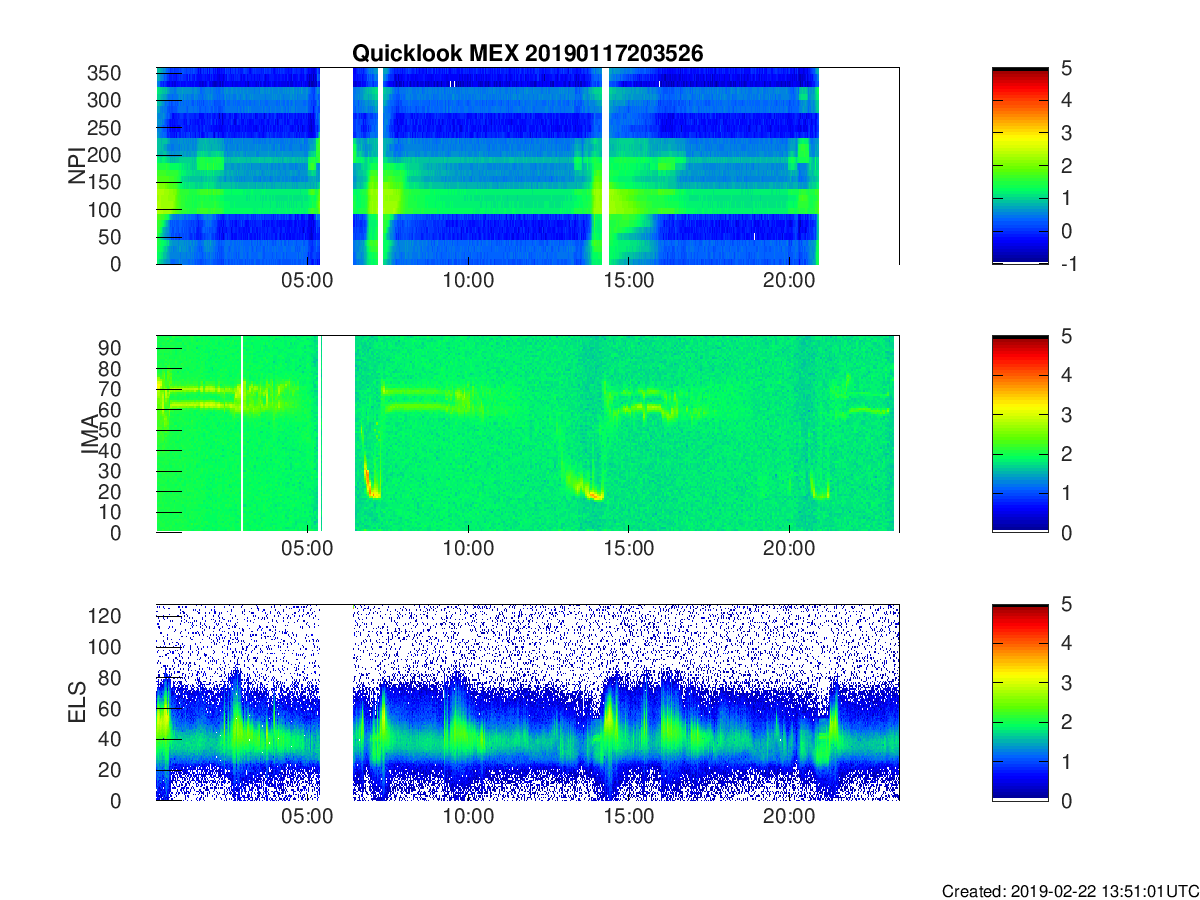Click the IMA y-axis label
This screenshot has width=1200, height=900.
point(90,434)
